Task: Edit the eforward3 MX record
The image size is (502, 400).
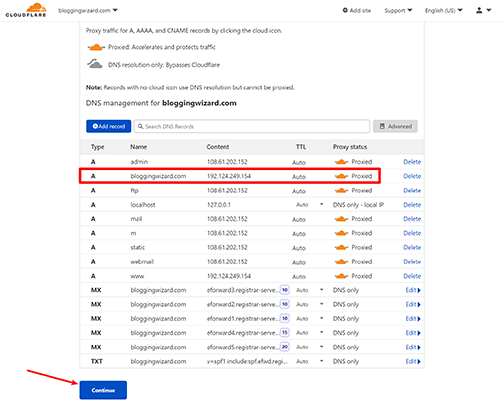Action: [413, 290]
